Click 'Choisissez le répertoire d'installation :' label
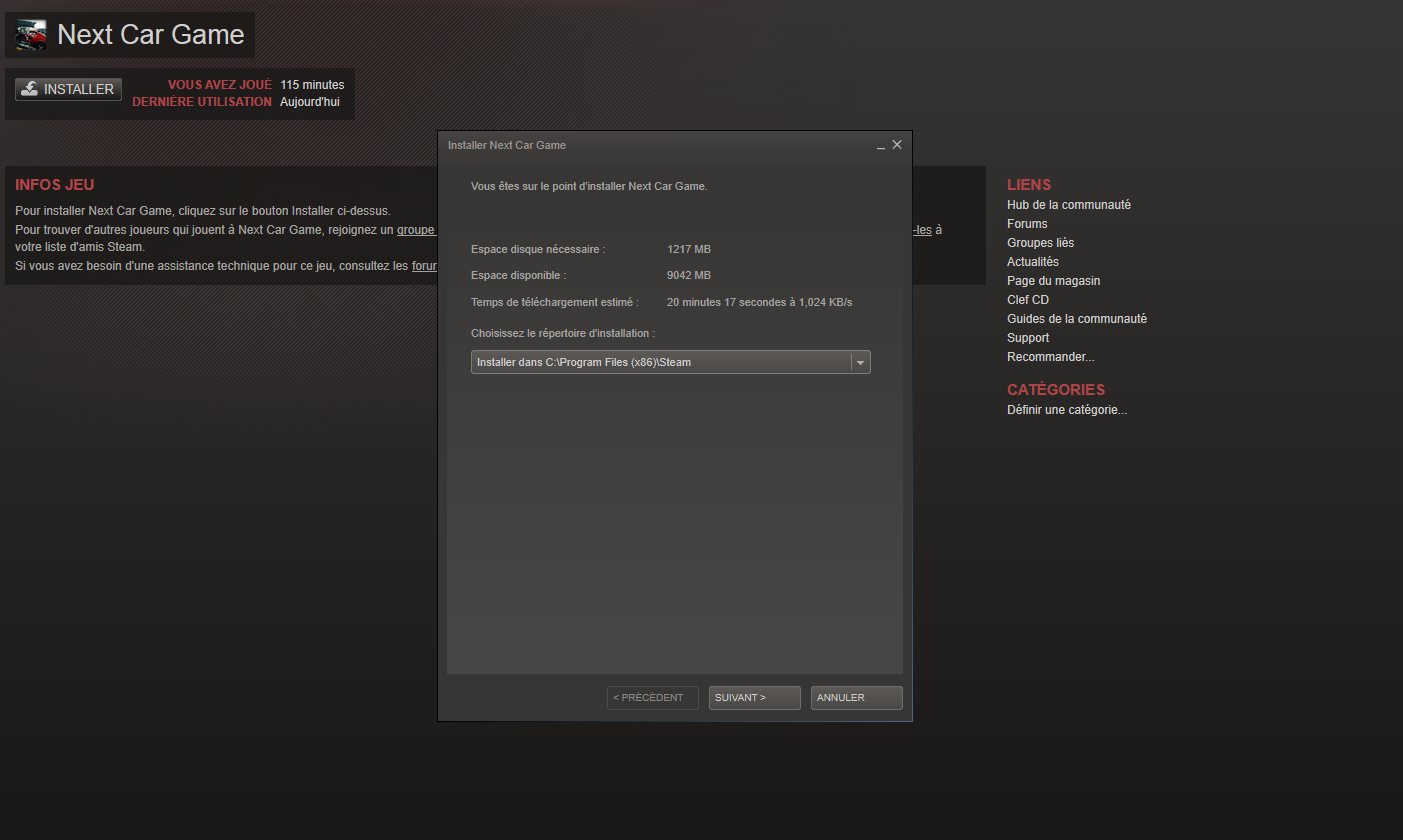This screenshot has width=1403, height=840. pyautogui.click(x=563, y=333)
